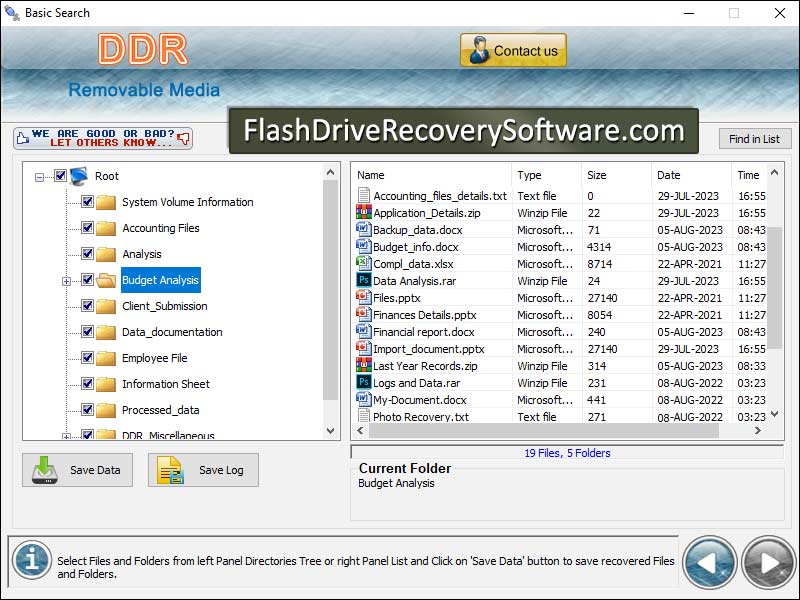
Task: Click the Application_Details.zip archive icon
Action: coord(364,212)
